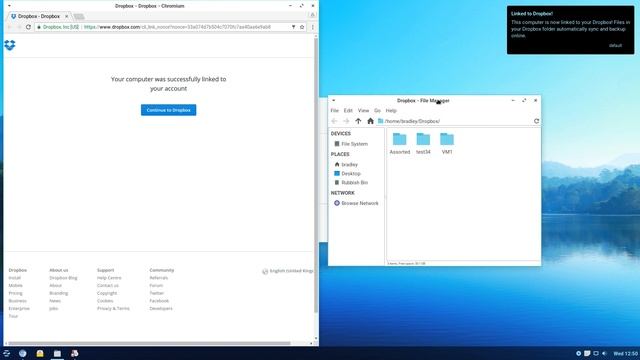Open the File Manager window menu arrow
640x360 pixels.
coord(333,100)
